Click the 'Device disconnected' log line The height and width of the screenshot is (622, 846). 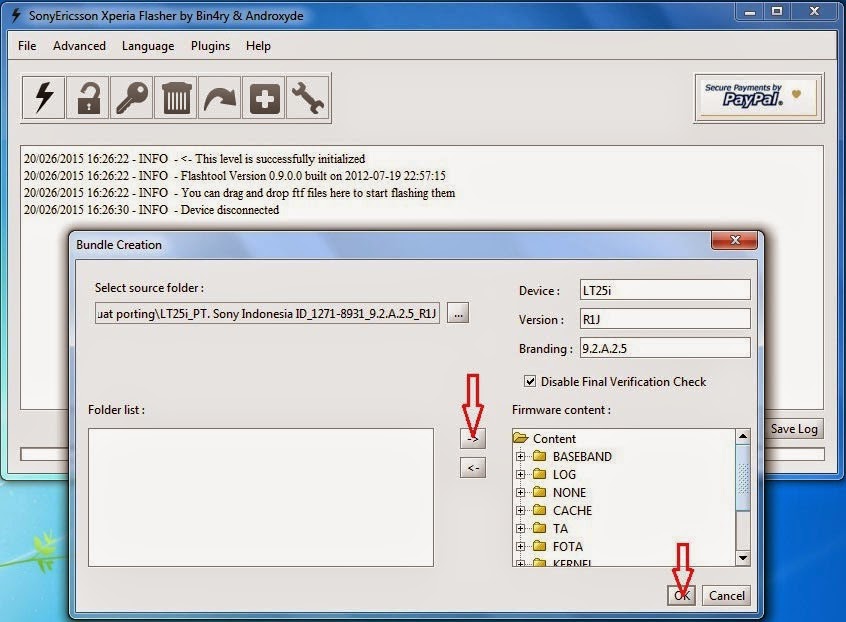(151, 210)
